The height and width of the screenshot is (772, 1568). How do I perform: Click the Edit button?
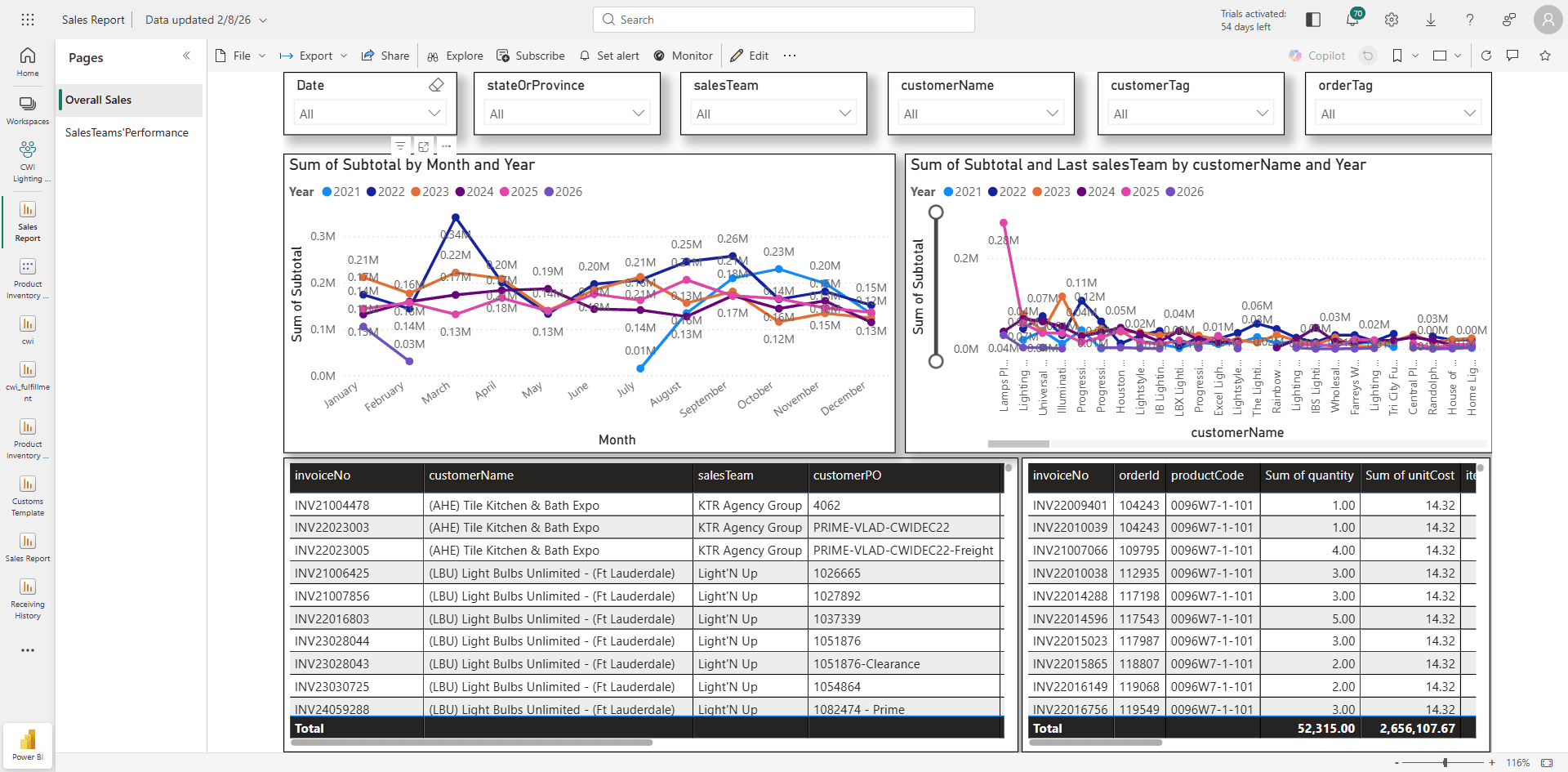750,56
